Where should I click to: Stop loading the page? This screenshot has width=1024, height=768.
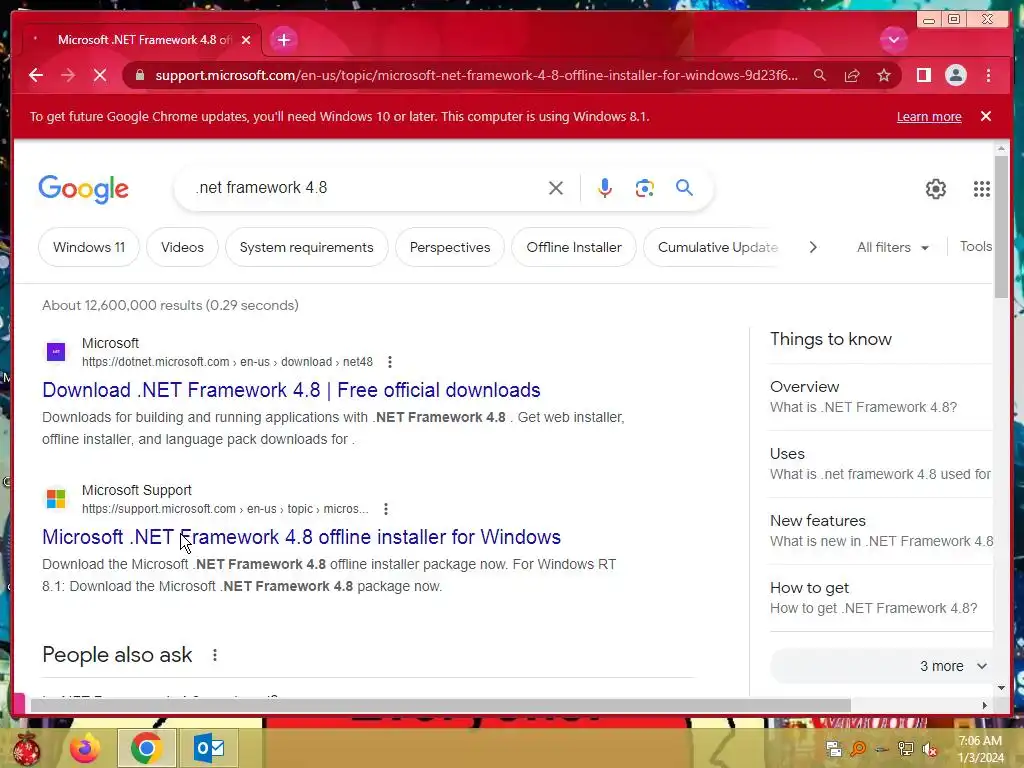pyautogui.click(x=100, y=76)
